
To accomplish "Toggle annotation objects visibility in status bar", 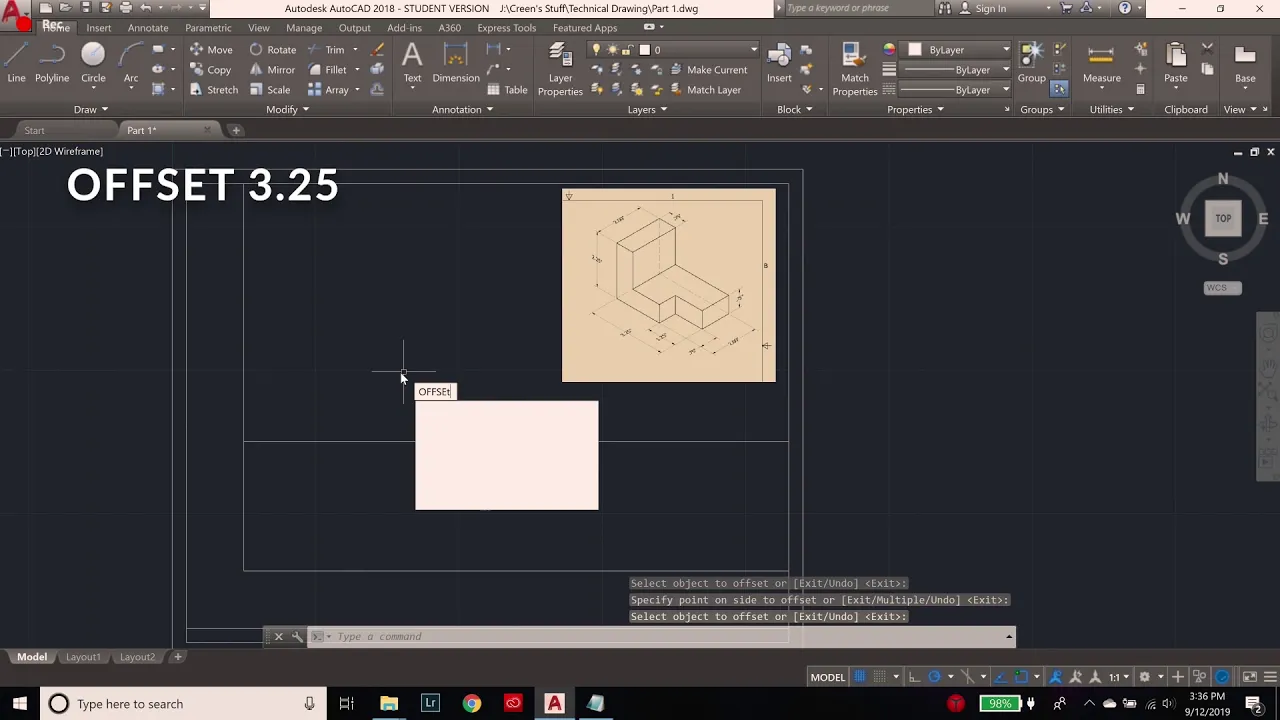I will click(1055, 677).
